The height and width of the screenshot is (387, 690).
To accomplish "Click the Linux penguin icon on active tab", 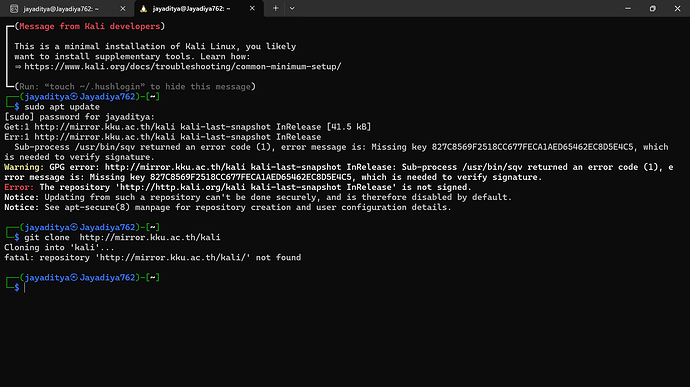I will coord(143,8).
